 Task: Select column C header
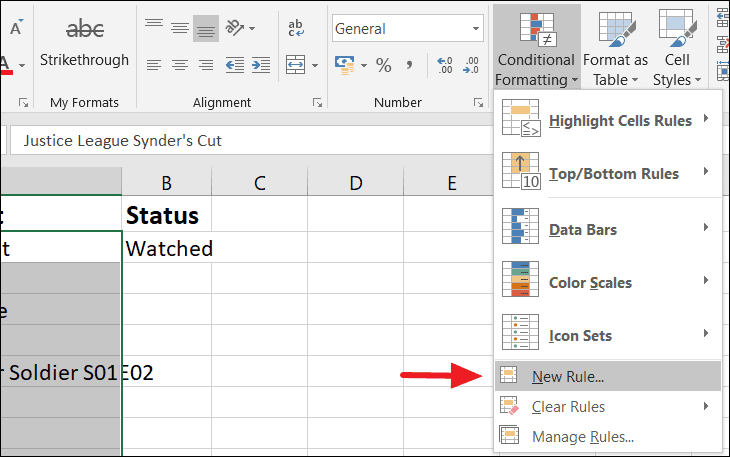259,182
